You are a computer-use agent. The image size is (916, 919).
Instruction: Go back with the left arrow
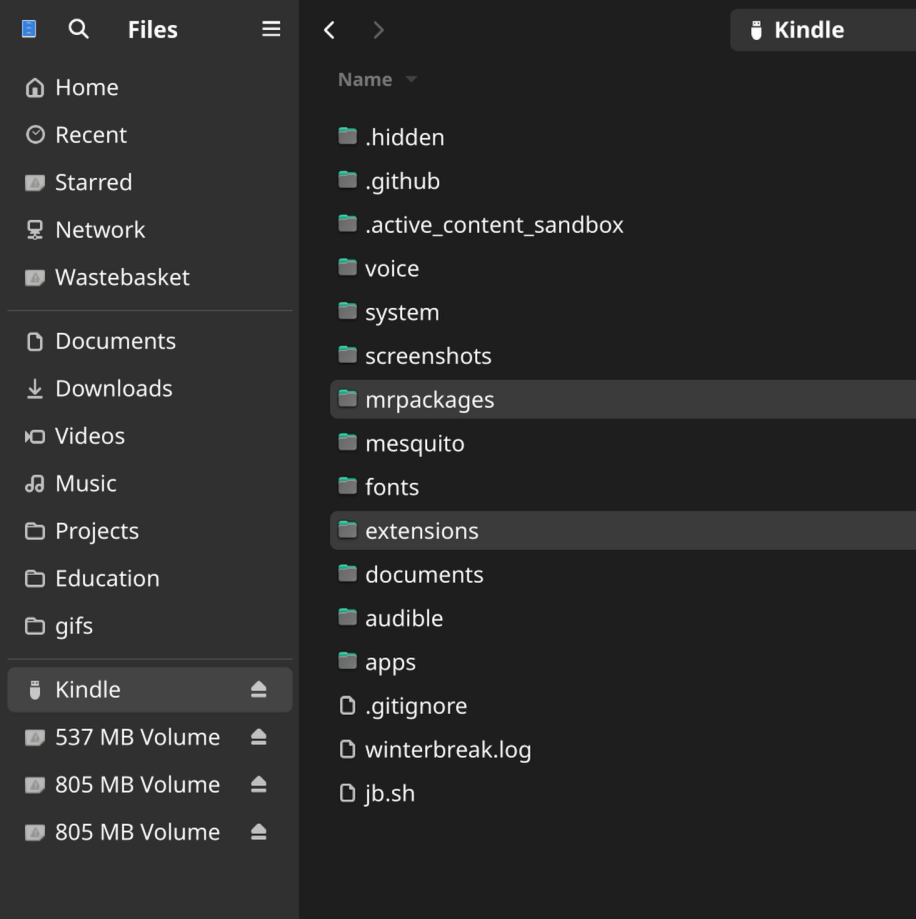coord(329,30)
